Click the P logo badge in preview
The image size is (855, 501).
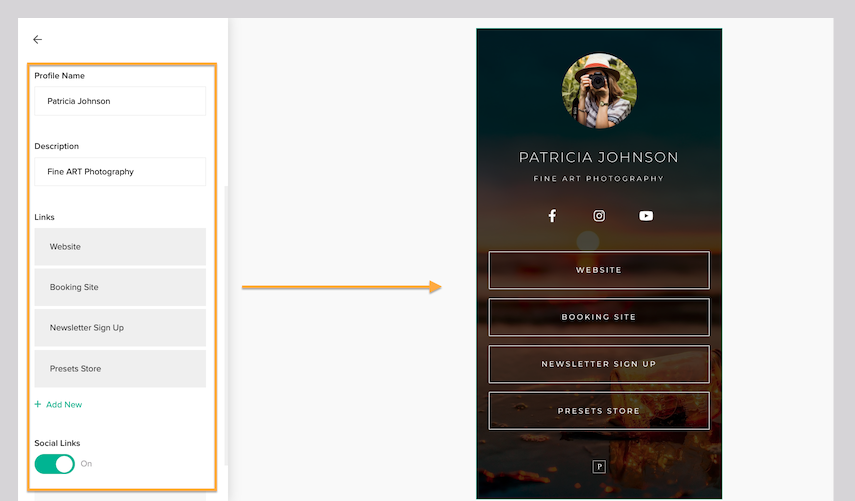(x=599, y=467)
